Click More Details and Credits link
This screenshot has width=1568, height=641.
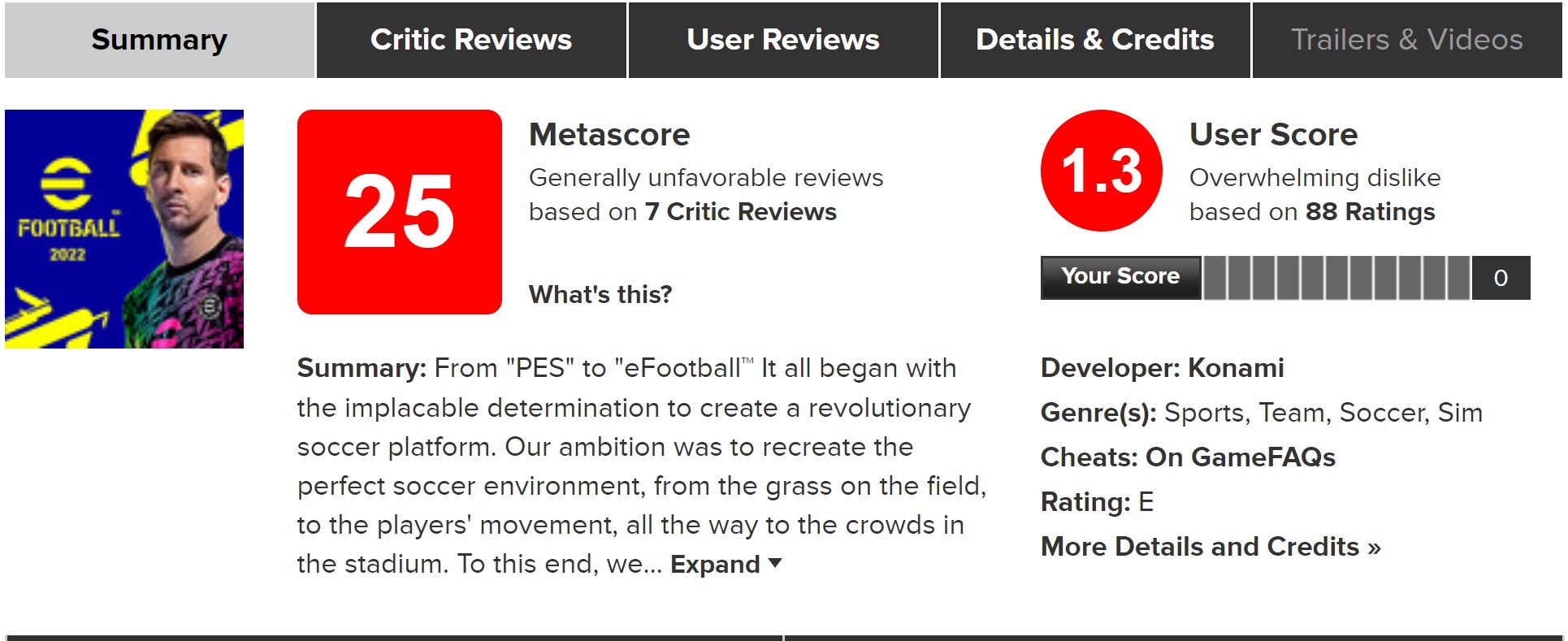(x=1211, y=547)
